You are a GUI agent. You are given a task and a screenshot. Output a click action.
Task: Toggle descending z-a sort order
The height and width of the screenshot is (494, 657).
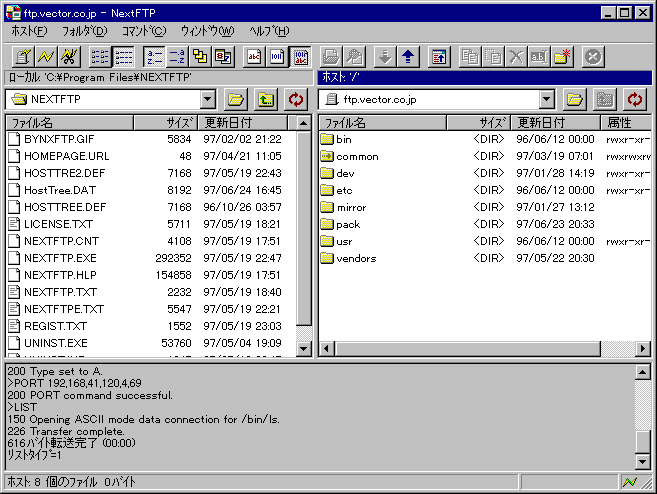(x=177, y=57)
